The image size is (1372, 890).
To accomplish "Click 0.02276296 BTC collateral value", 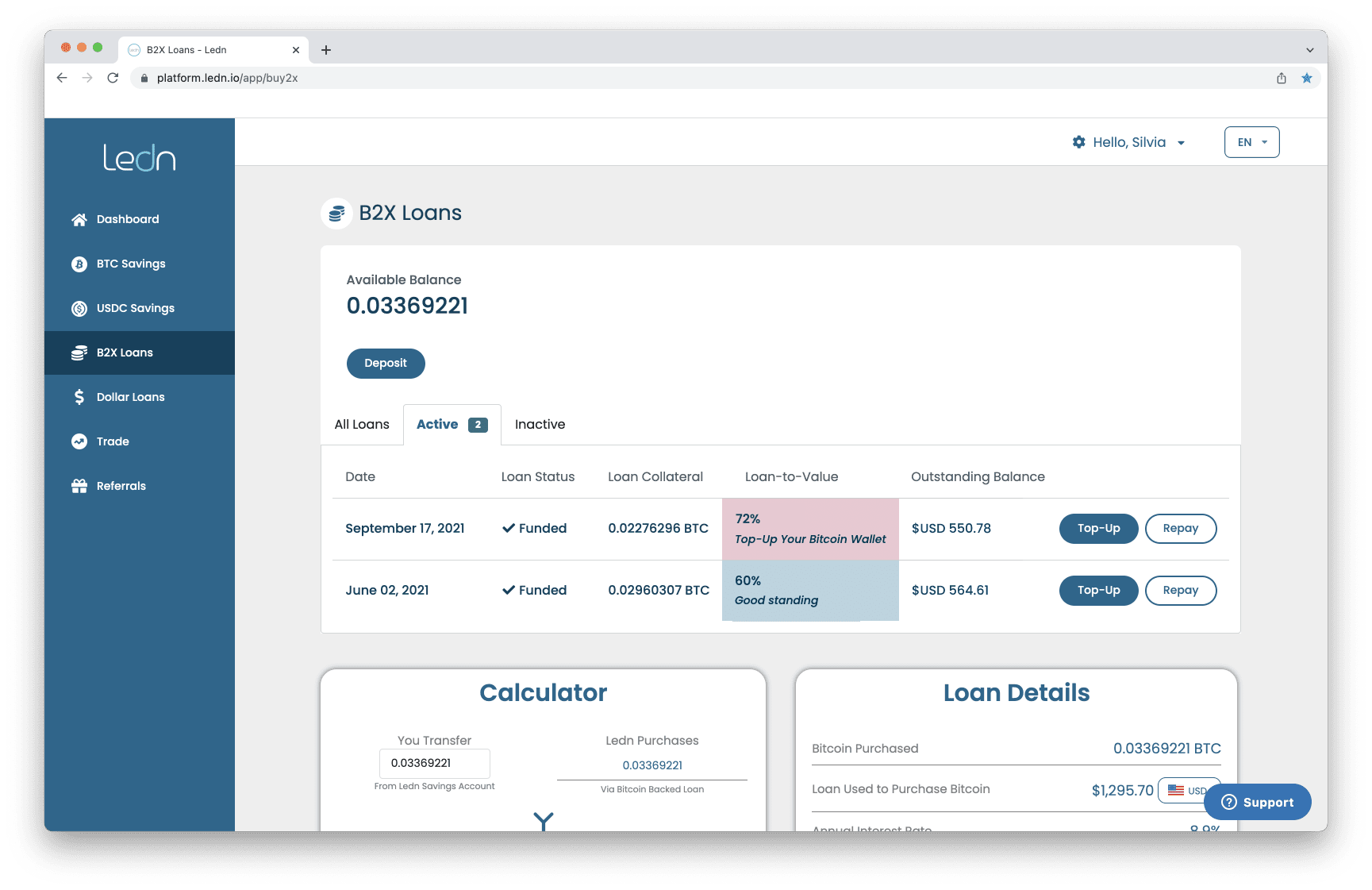I will pyautogui.click(x=658, y=529).
